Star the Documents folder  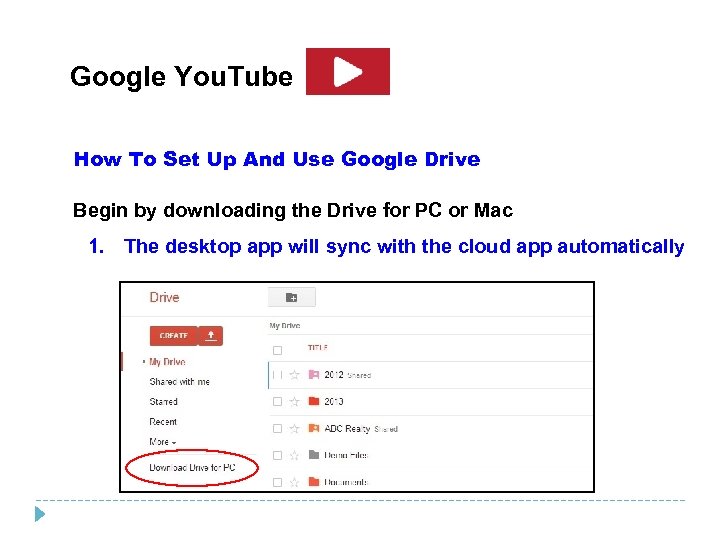[294, 482]
